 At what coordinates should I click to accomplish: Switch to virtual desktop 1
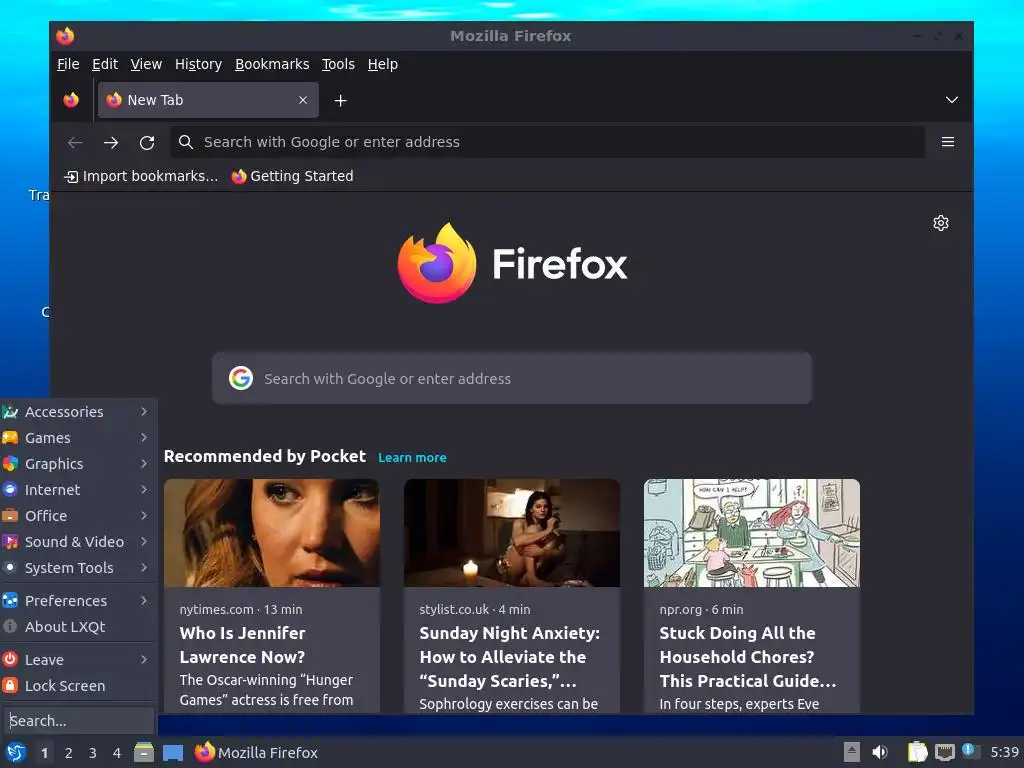click(44, 753)
